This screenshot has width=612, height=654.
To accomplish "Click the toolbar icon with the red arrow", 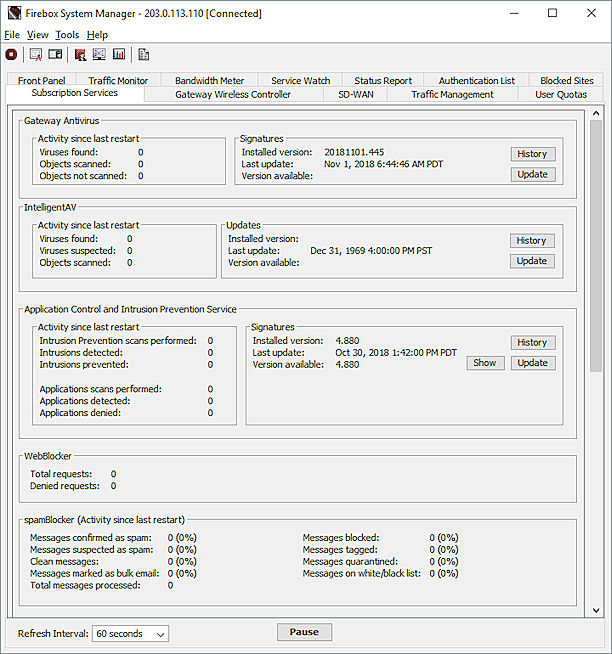I will pyautogui.click(x=36, y=55).
